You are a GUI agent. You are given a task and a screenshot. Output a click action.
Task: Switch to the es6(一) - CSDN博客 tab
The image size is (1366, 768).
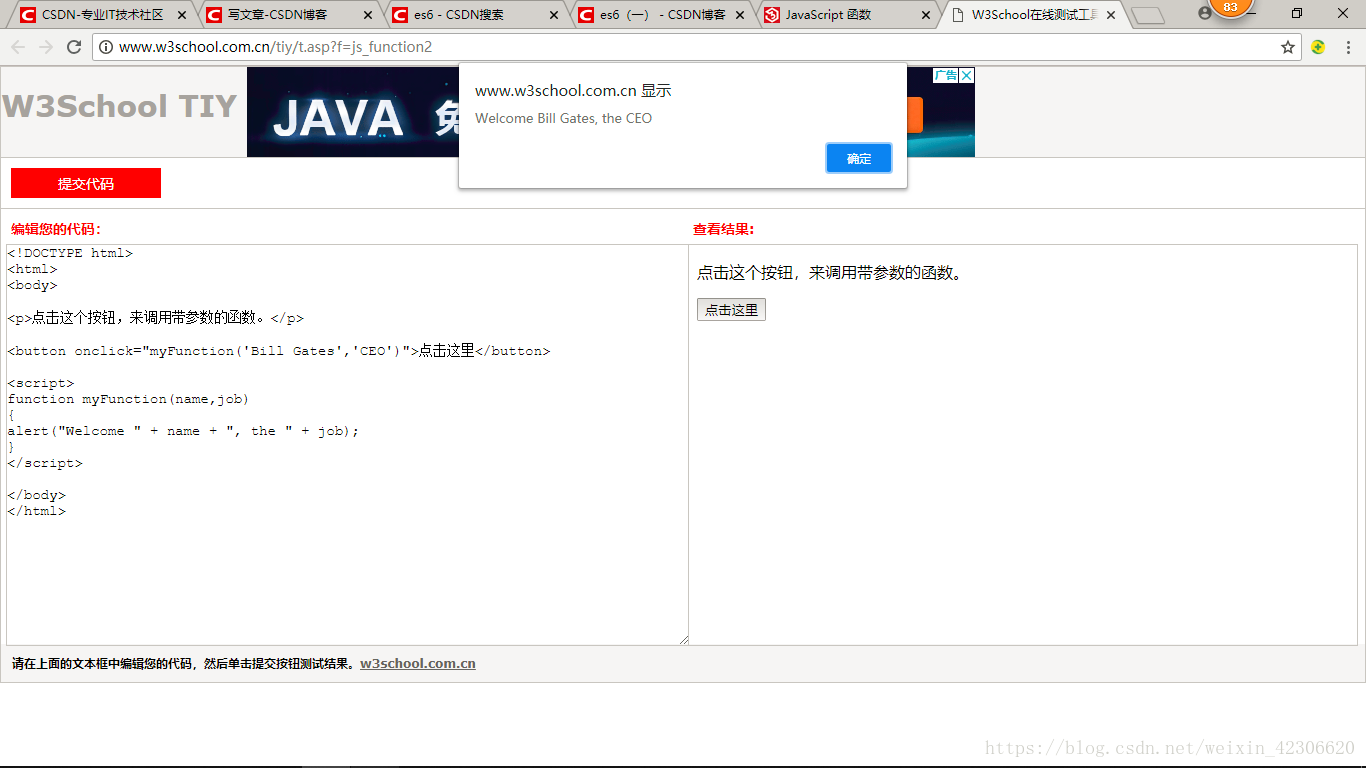(663, 15)
